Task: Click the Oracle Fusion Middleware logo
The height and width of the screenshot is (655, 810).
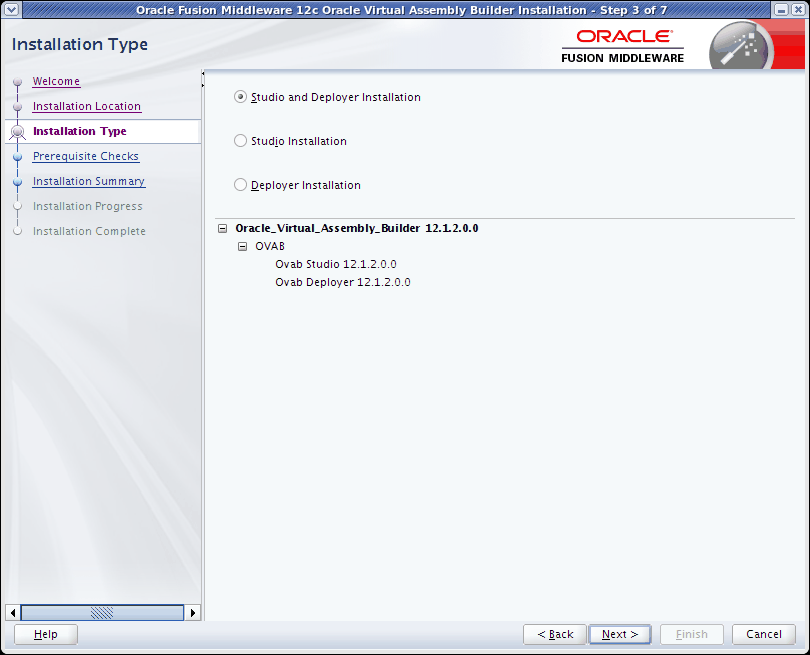Action: coord(622,46)
